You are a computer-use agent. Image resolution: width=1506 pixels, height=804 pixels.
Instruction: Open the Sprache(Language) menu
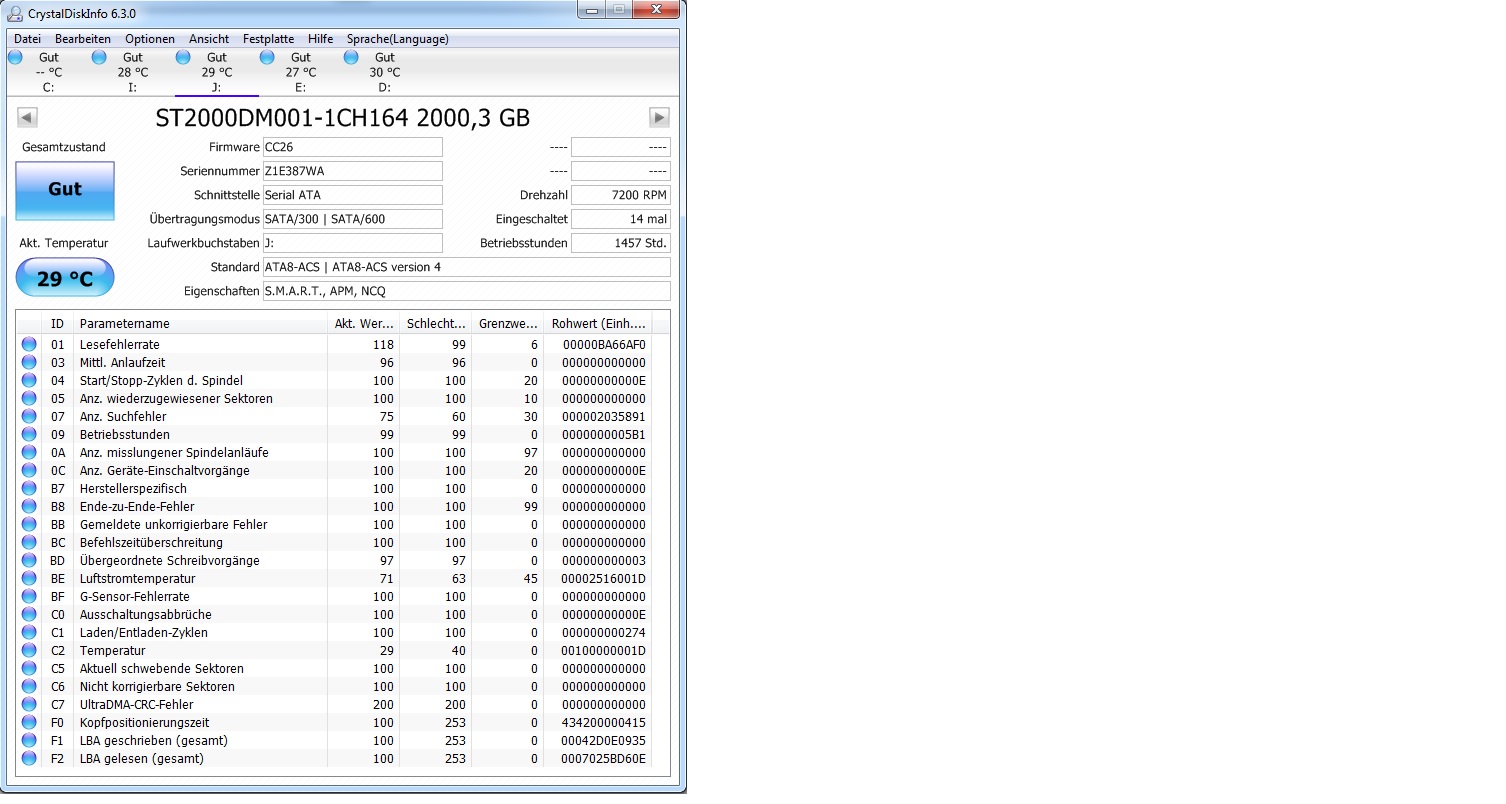(398, 39)
